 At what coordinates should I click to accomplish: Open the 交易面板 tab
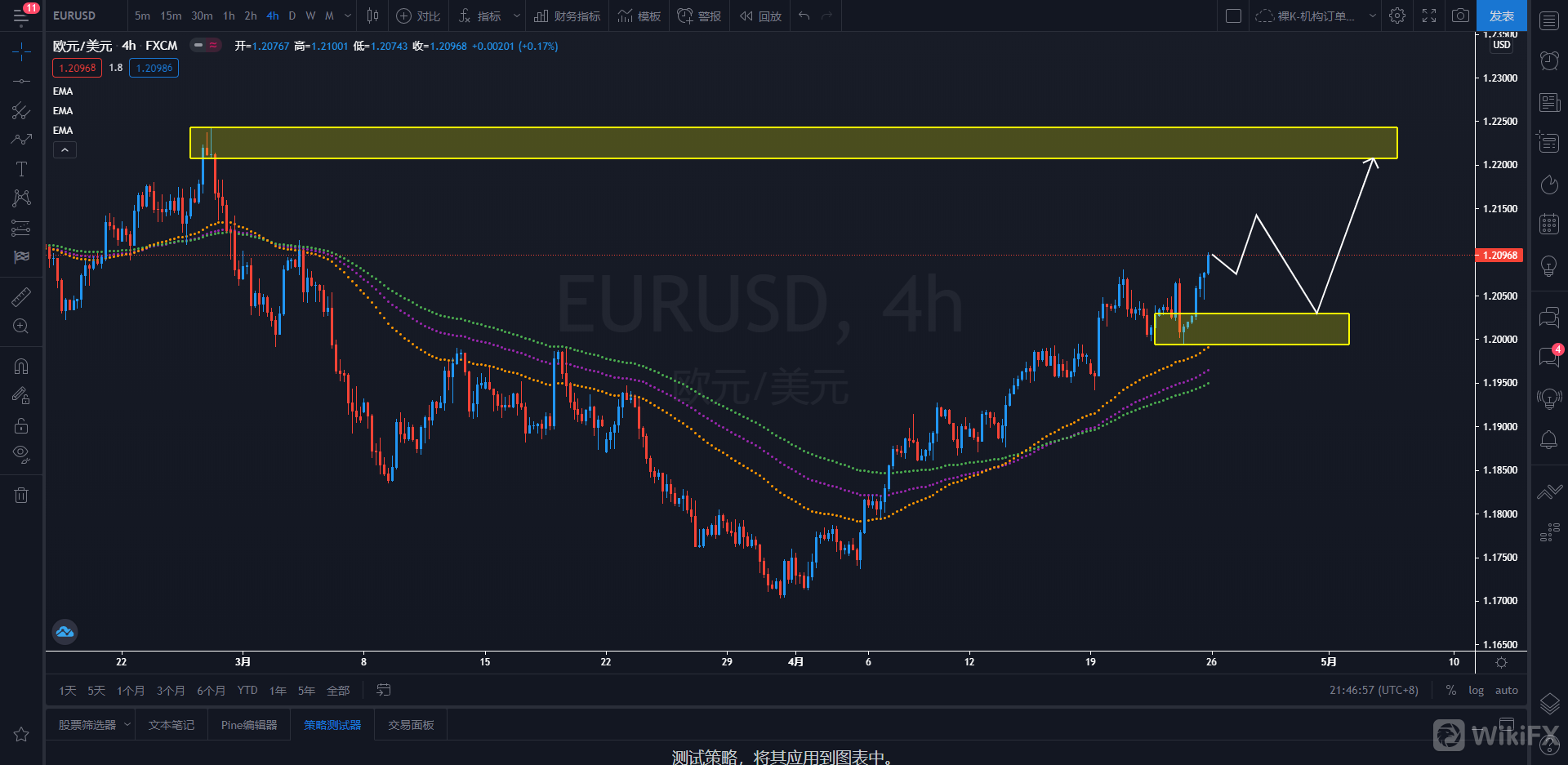(x=411, y=725)
